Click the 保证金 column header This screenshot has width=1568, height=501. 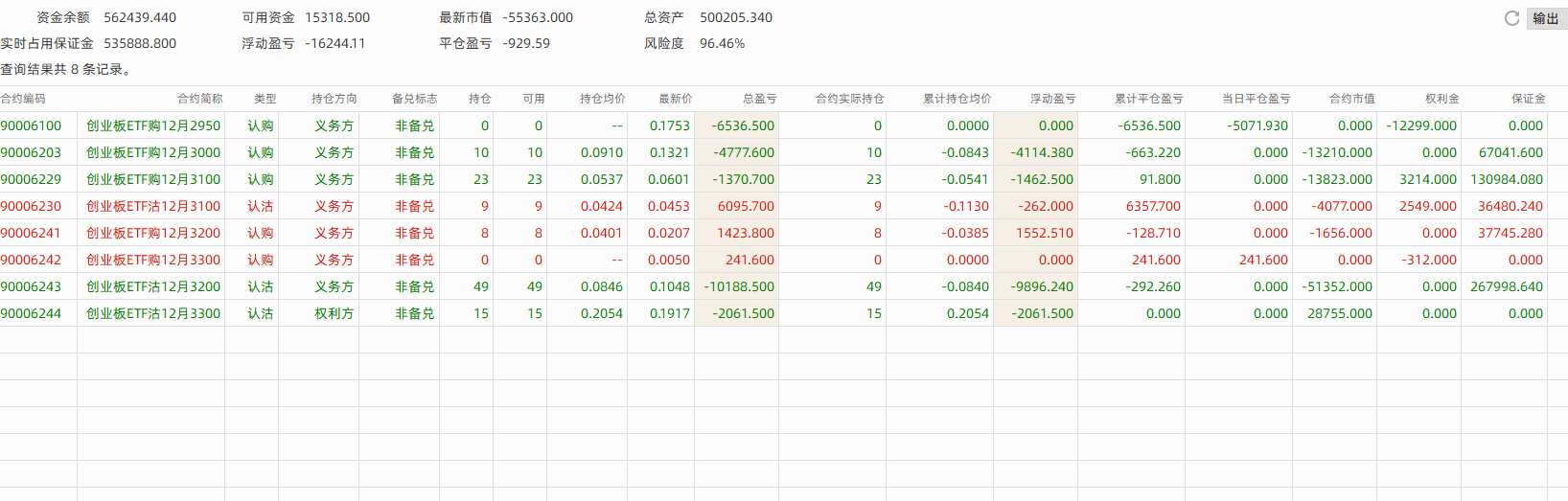pos(1528,99)
